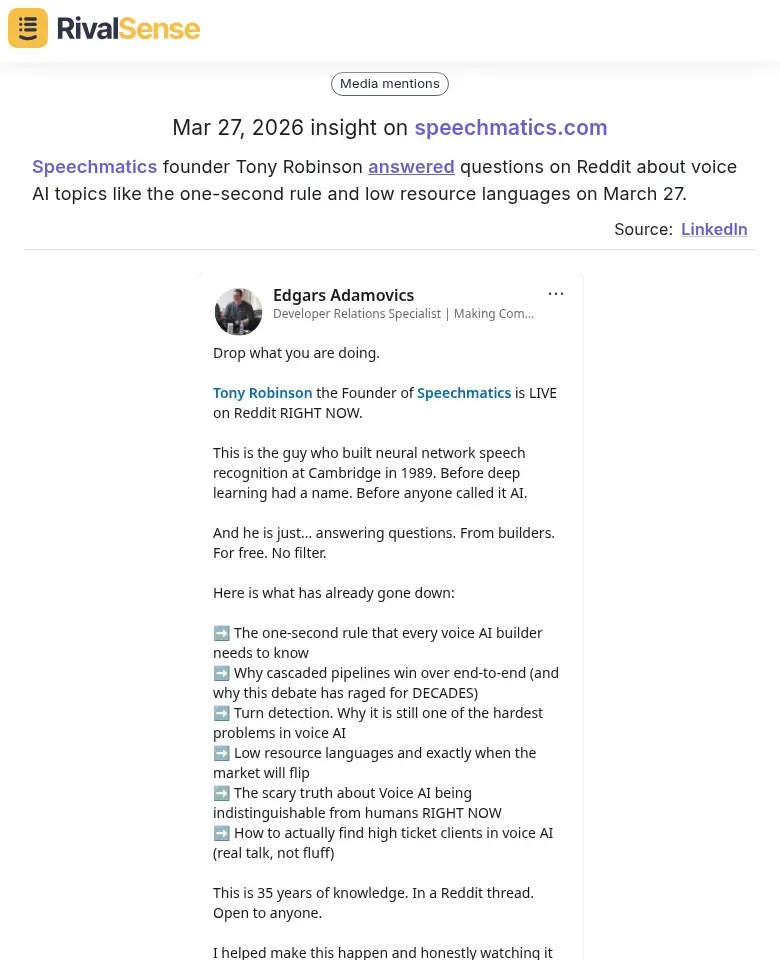Viewport: 780px width, 960px height.
Task: Click the answered hyperlink
Action: point(411,166)
